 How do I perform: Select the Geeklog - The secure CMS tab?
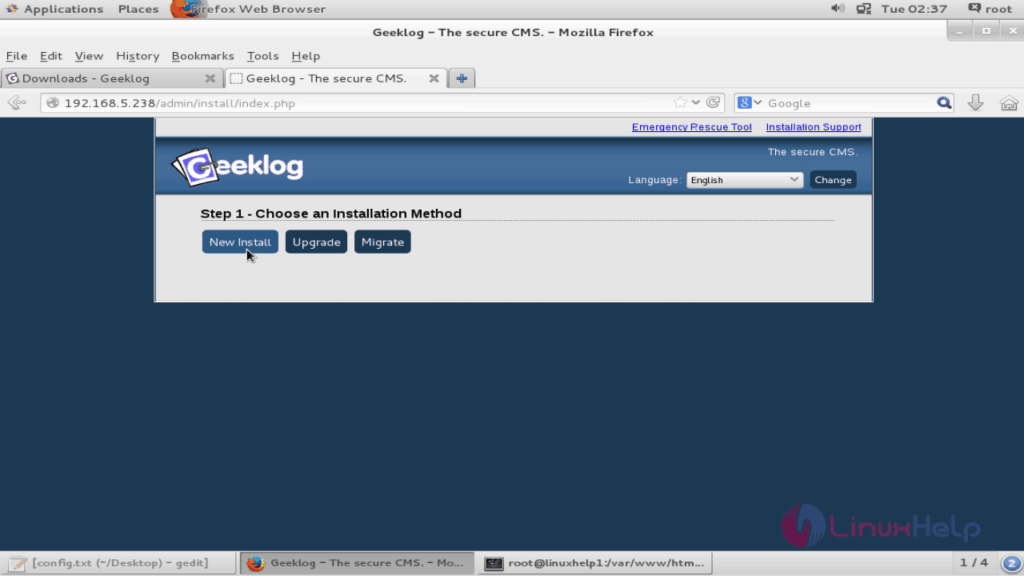pyautogui.click(x=336, y=78)
